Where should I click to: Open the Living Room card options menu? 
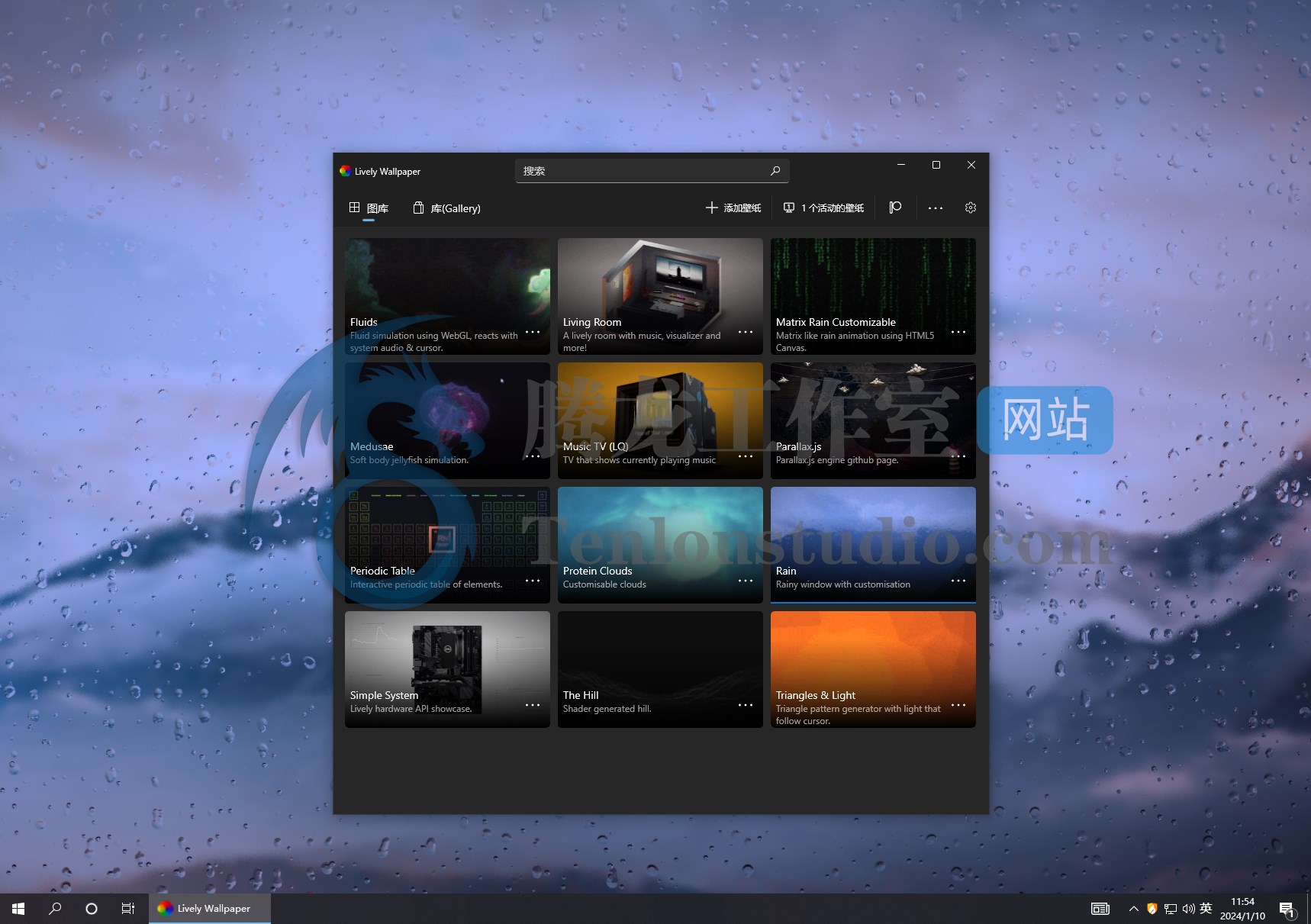[x=746, y=333]
